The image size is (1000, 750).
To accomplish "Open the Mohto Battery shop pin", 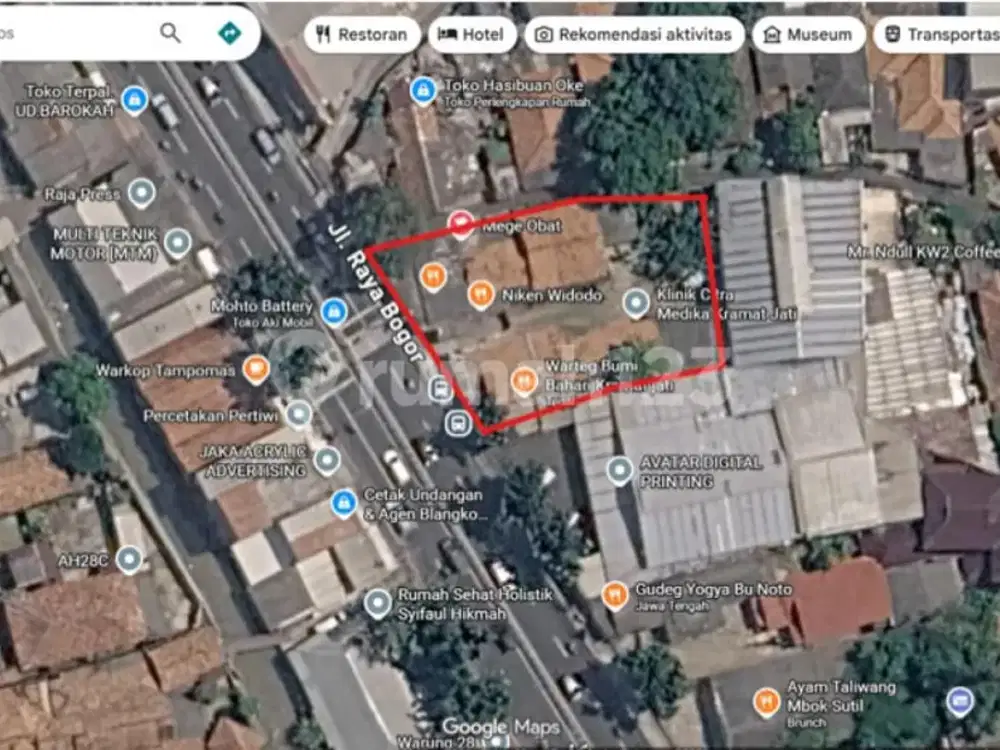I will coord(334,312).
